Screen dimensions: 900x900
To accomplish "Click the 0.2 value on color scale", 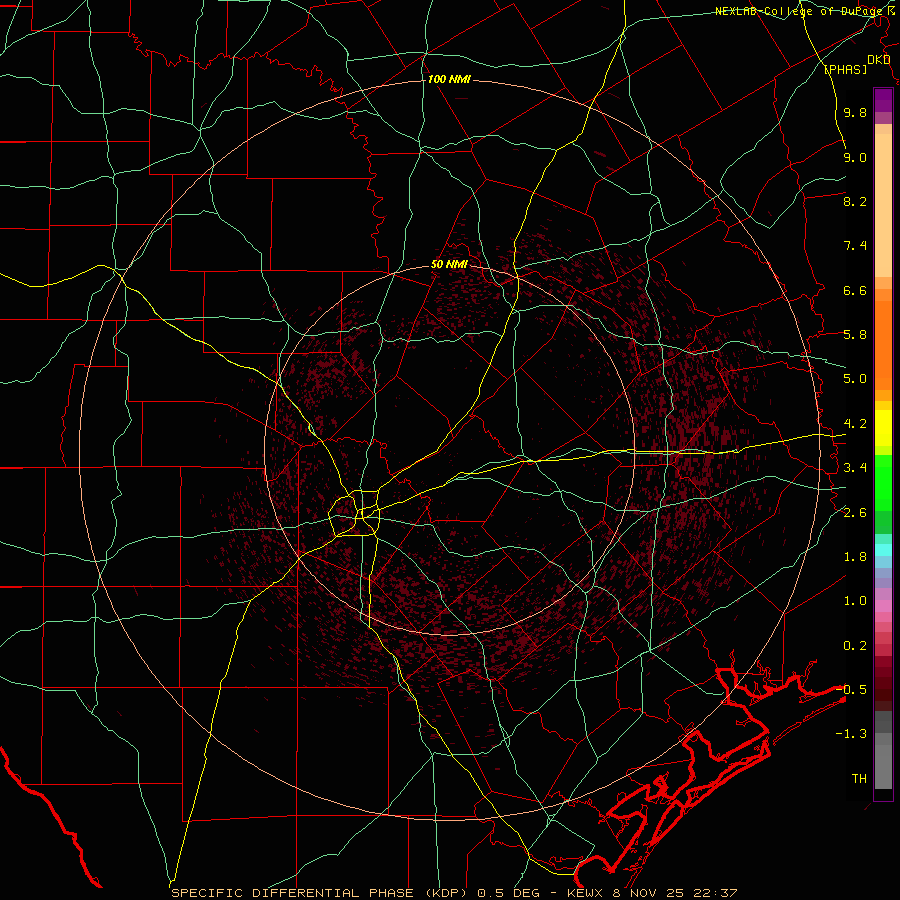I will click(x=855, y=646).
